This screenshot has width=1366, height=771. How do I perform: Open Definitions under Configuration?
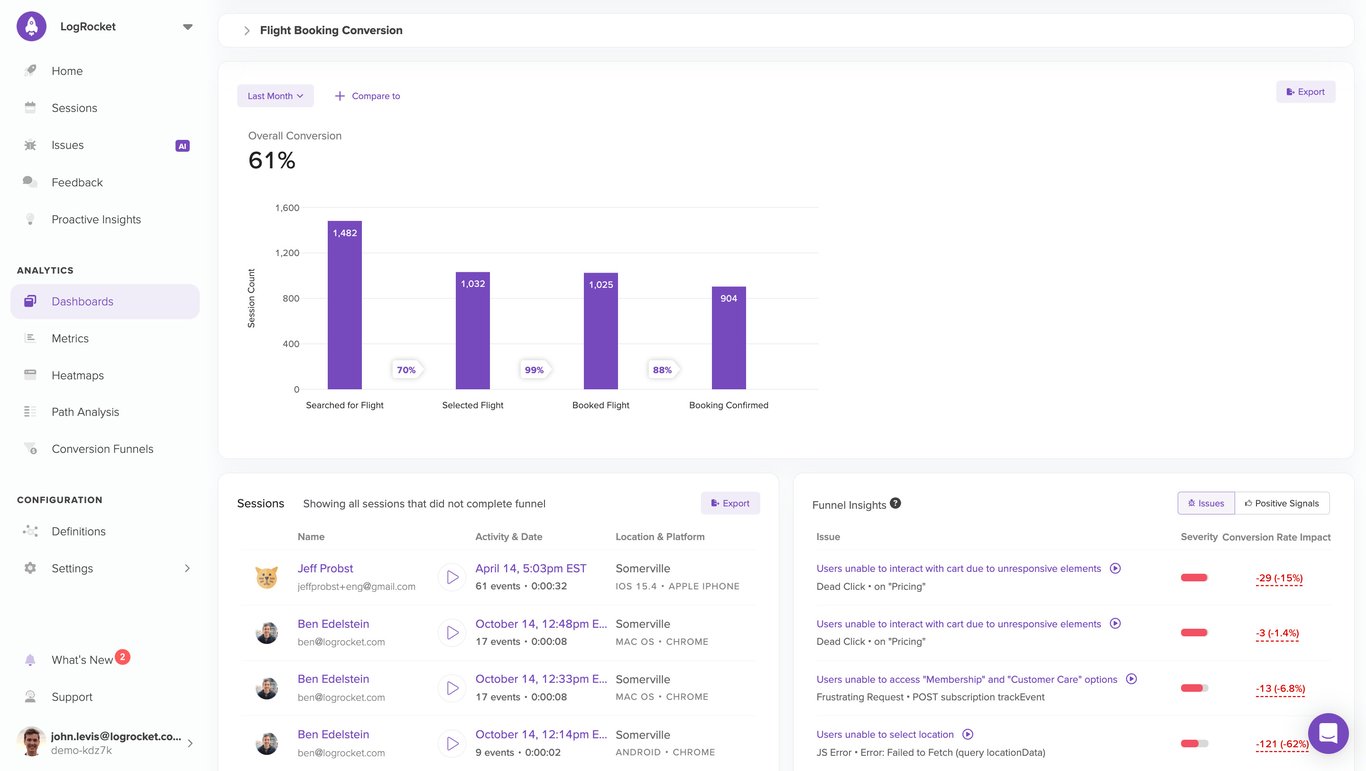pyautogui.click(x=78, y=531)
